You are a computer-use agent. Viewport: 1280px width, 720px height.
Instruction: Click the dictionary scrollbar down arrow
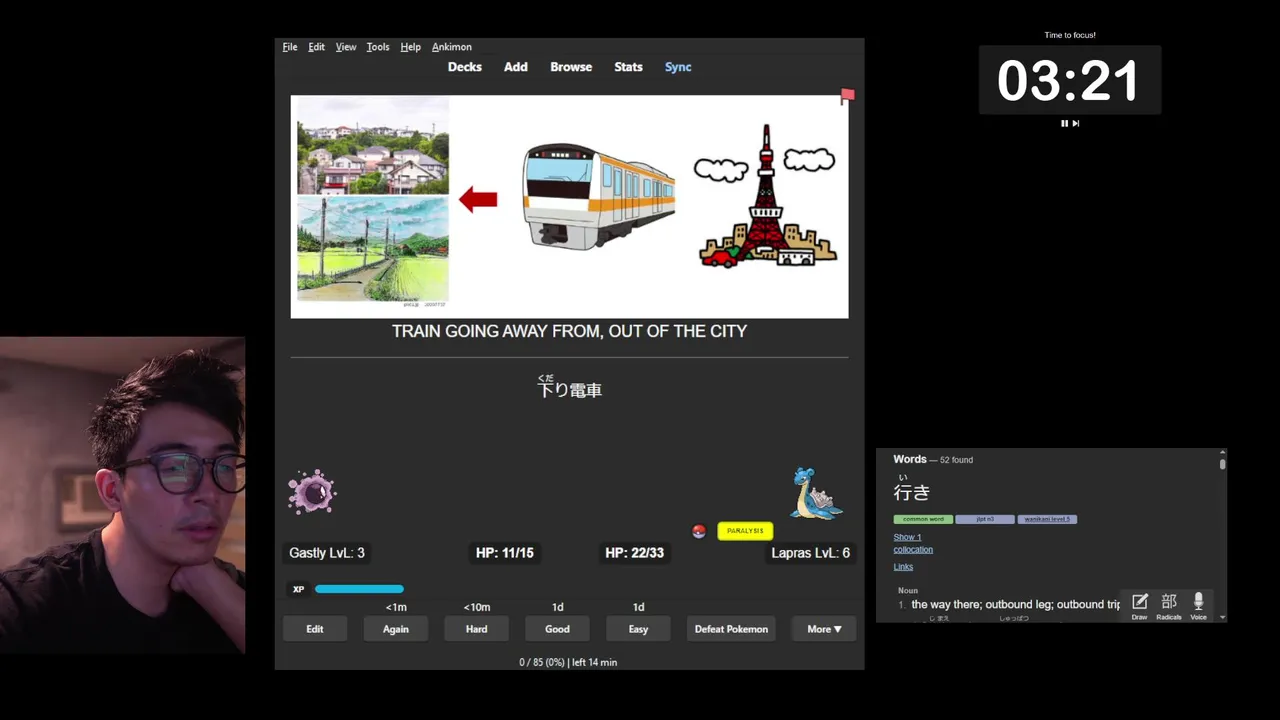click(x=1222, y=617)
